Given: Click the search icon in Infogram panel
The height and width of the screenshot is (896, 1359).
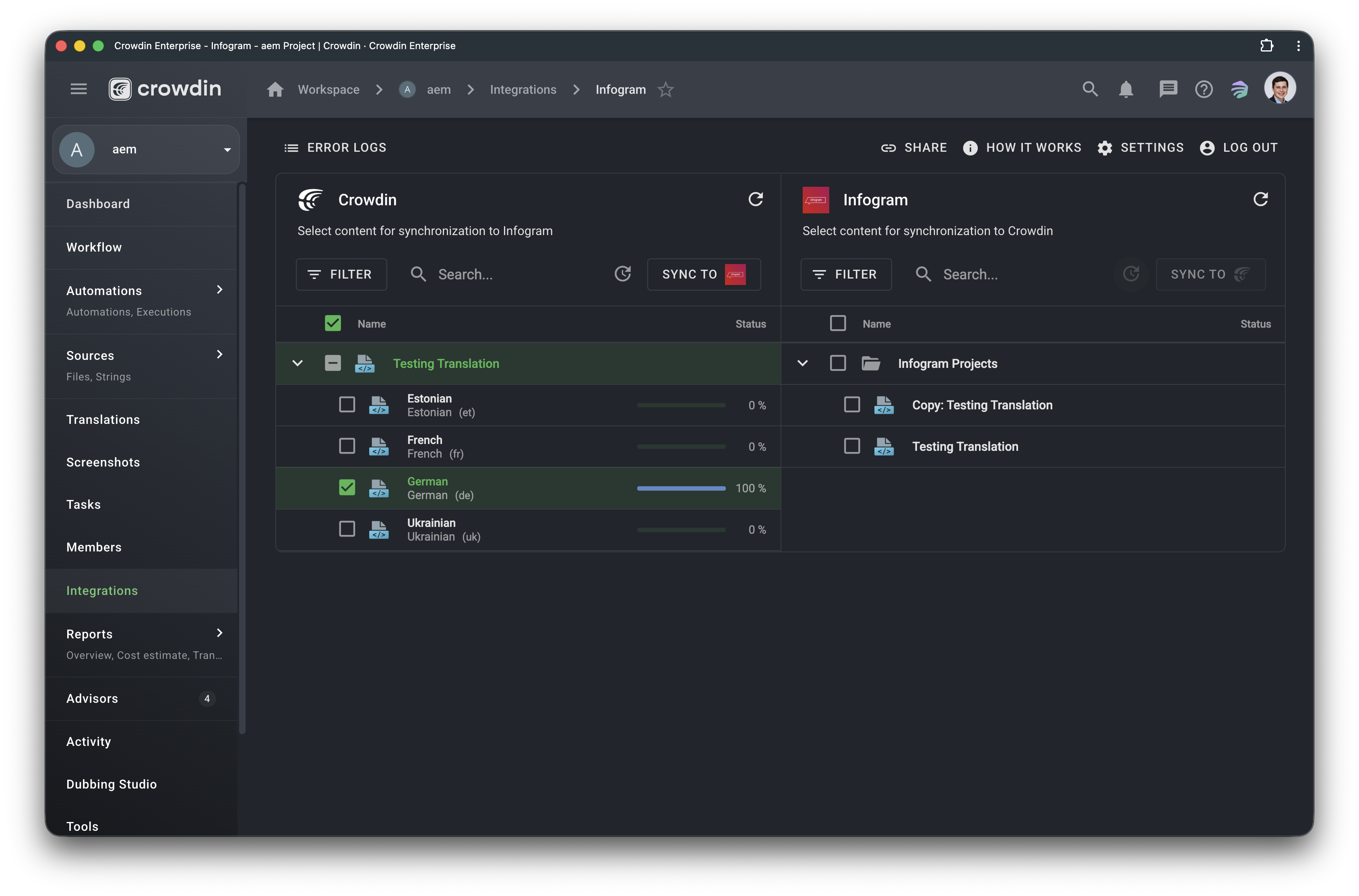Looking at the screenshot, I should [923, 274].
